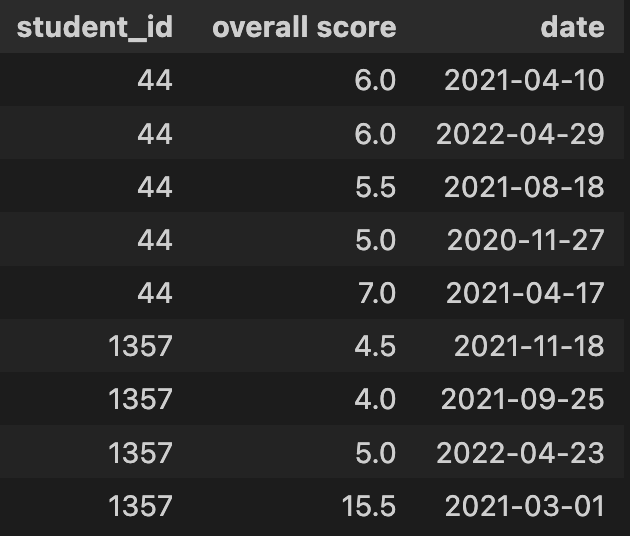The height and width of the screenshot is (536, 630).
Task: Click the date 2020-11-27 cell
Action: (x=526, y=240)
